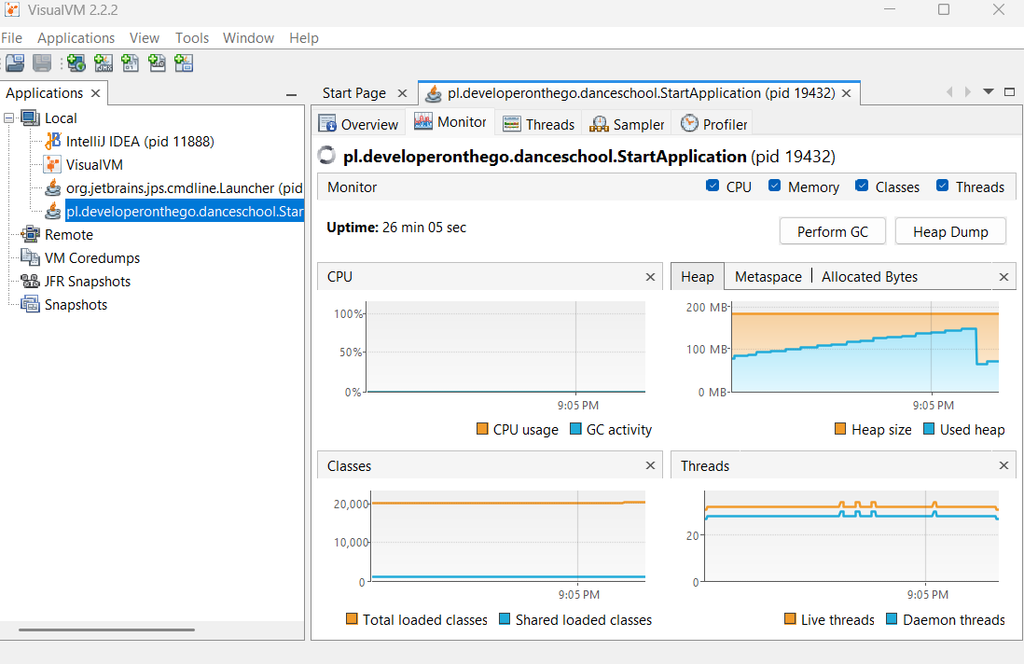Screen dimensions: 1024x664
Task: Minimize the Applications panel
Action: pyautogui.click(x=291, y=95)
